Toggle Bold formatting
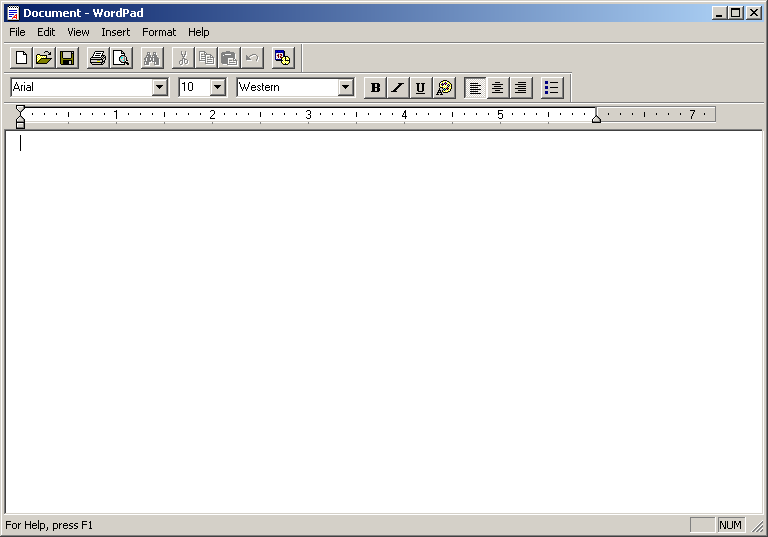Screen dimensions: 768x537 pos(375,88)
